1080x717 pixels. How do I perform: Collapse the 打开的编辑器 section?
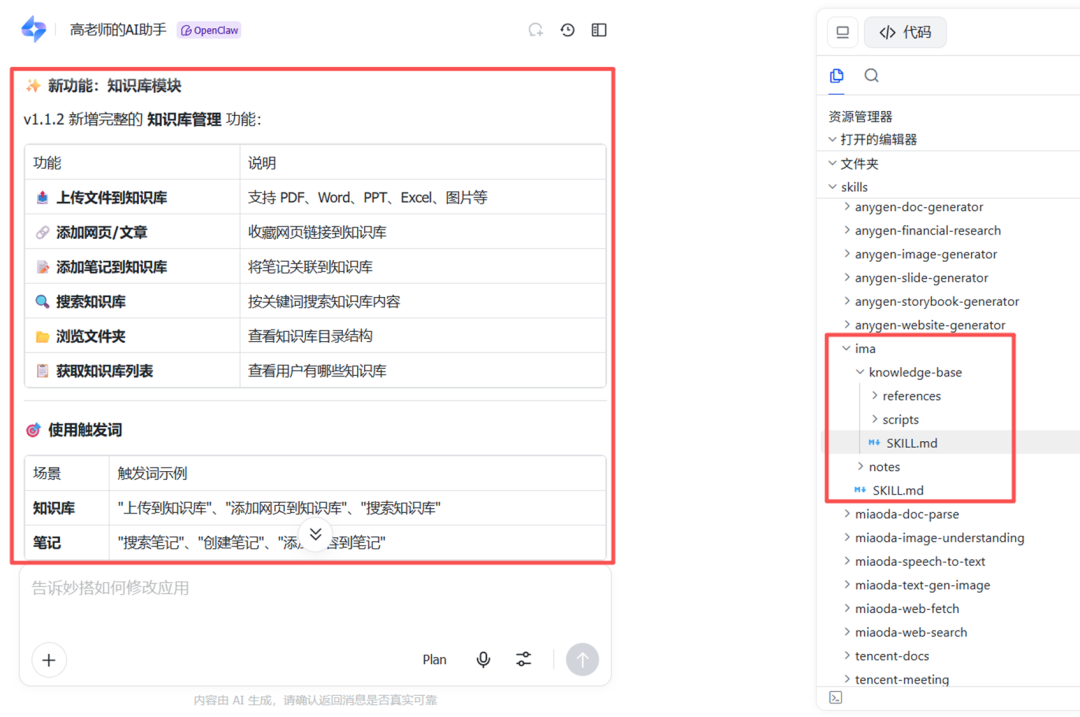(x=878, y=139)
